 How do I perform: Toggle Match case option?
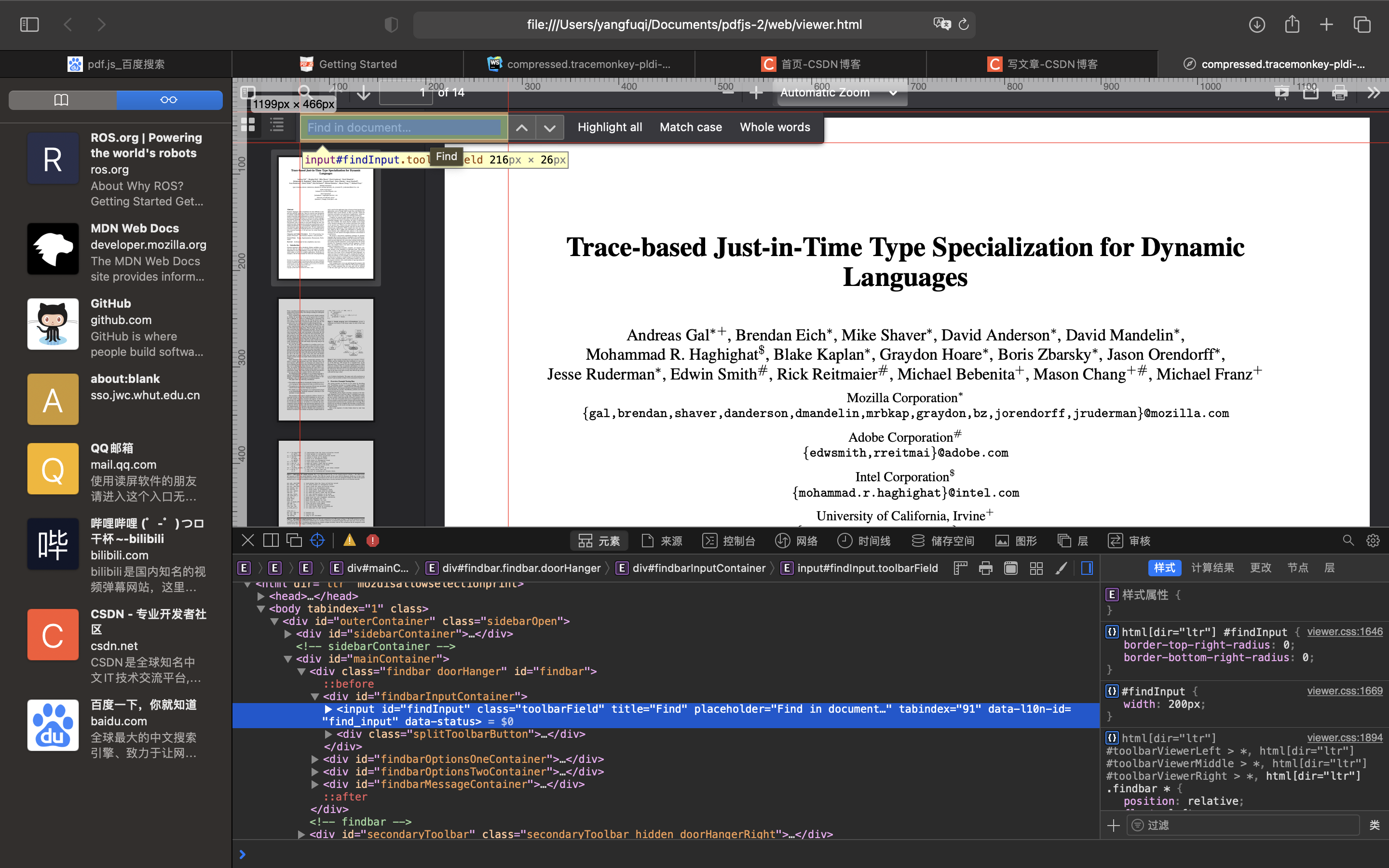coord(691,127)
